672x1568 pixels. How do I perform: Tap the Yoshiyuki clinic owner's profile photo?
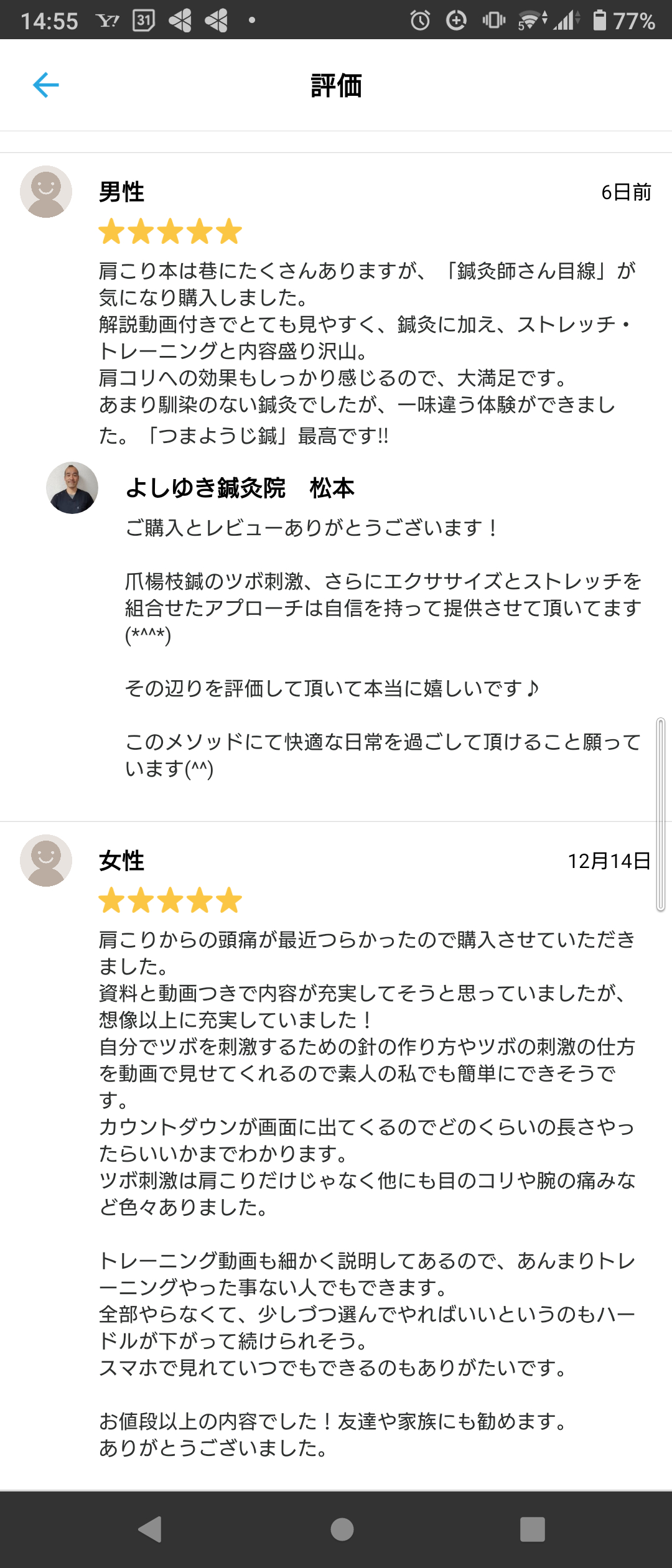point(72,488)
